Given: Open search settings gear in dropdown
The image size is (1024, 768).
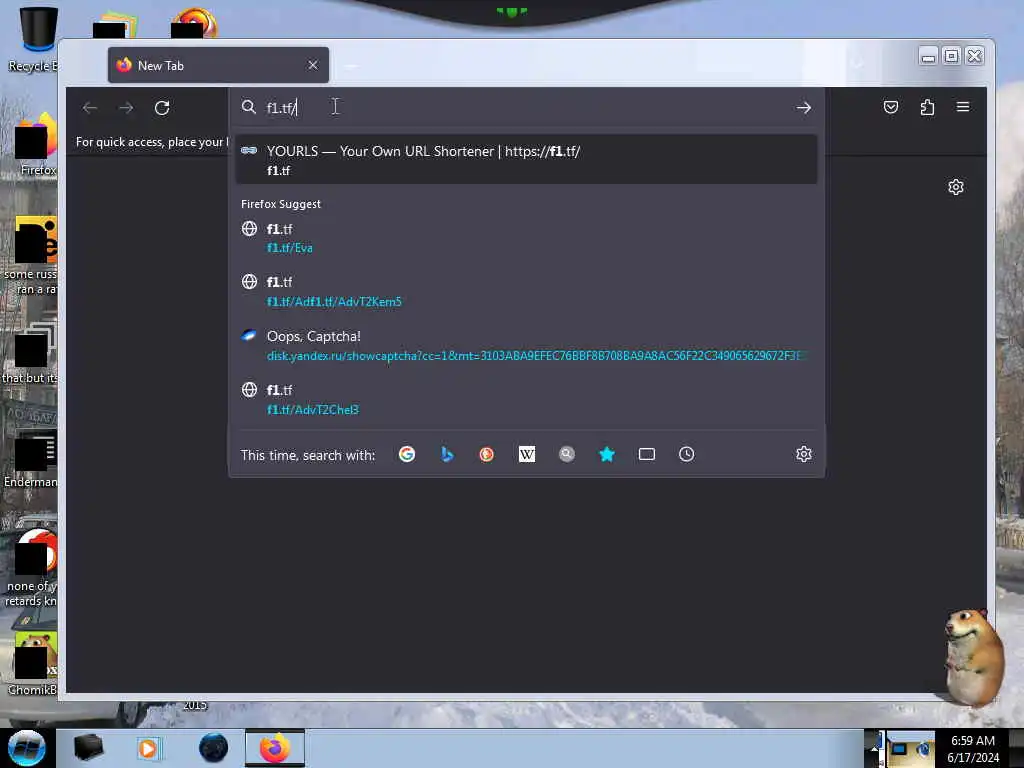Looking at the screenshot, I should click(804, 455).
